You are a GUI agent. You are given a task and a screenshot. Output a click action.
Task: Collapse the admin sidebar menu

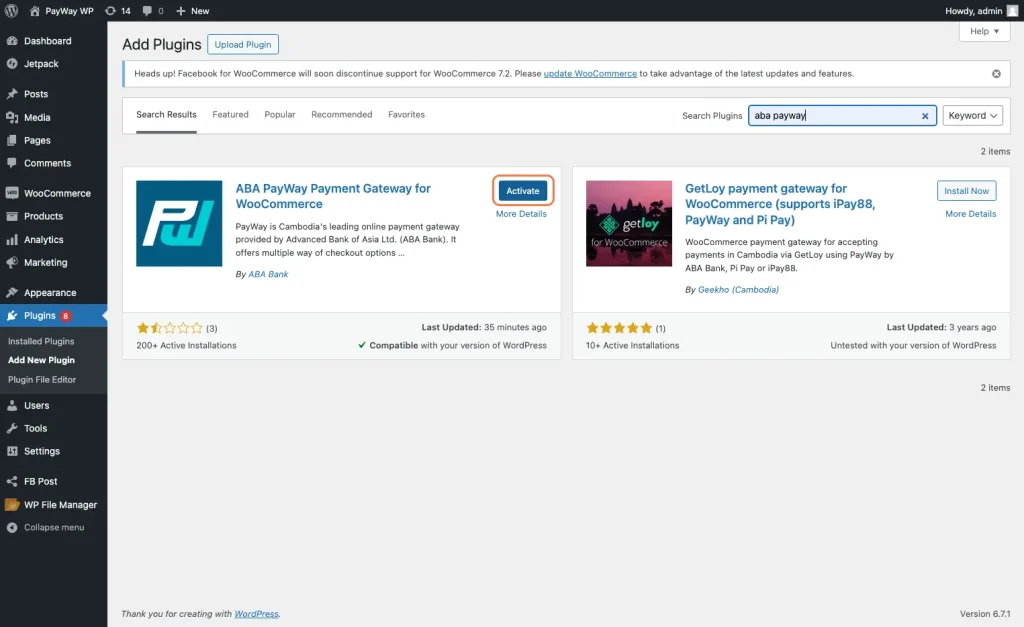point(48,528)
